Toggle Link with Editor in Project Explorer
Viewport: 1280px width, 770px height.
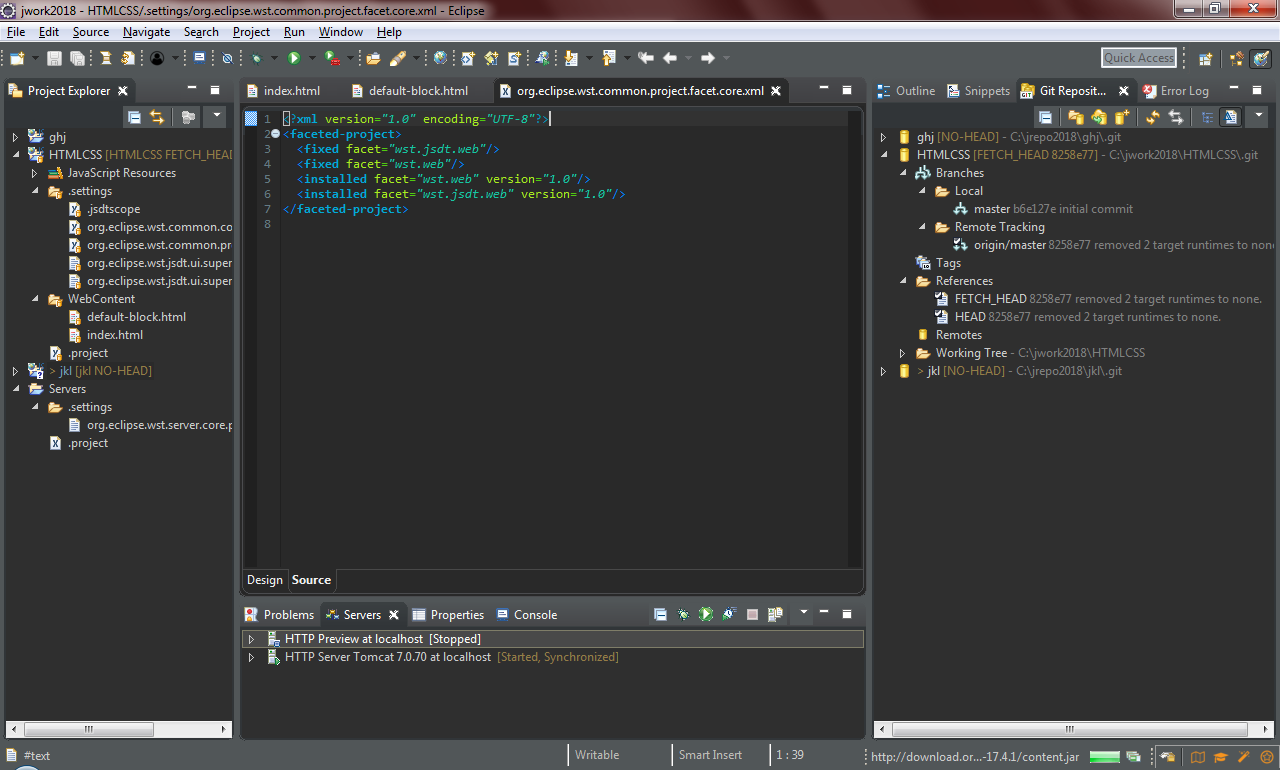tap(157, 117)
